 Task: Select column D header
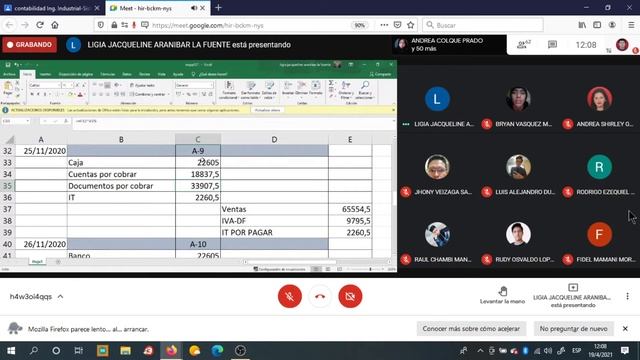(x=274, y=139)
